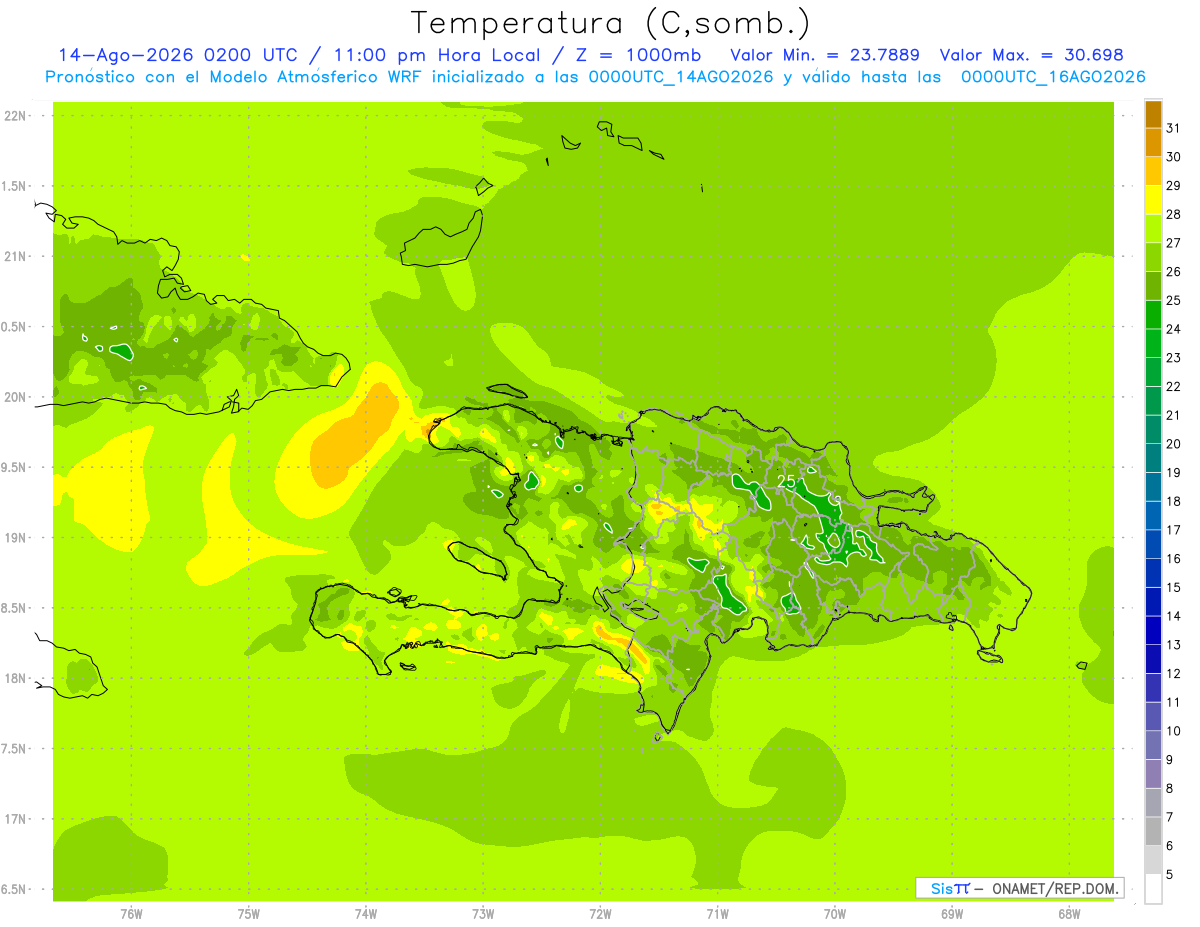Click the "73W" longitude label
This screenshot has width=1200, height=927.
pyautogui.click(x=483, y=914)
